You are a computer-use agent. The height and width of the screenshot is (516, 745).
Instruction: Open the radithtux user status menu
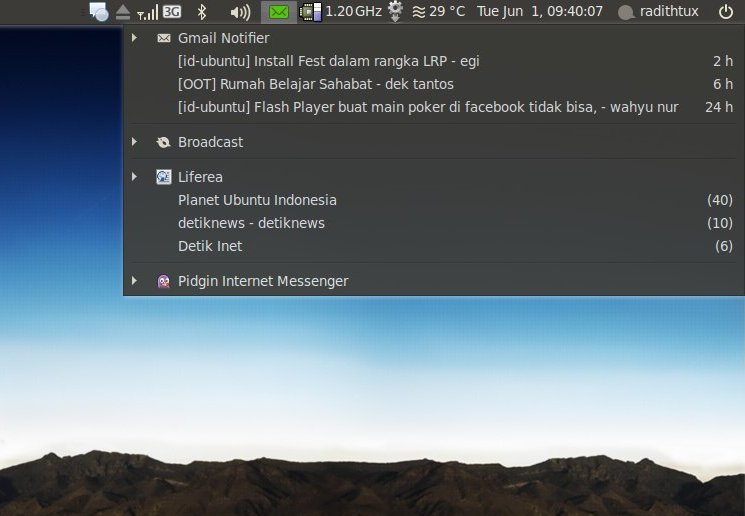(659, 12)
